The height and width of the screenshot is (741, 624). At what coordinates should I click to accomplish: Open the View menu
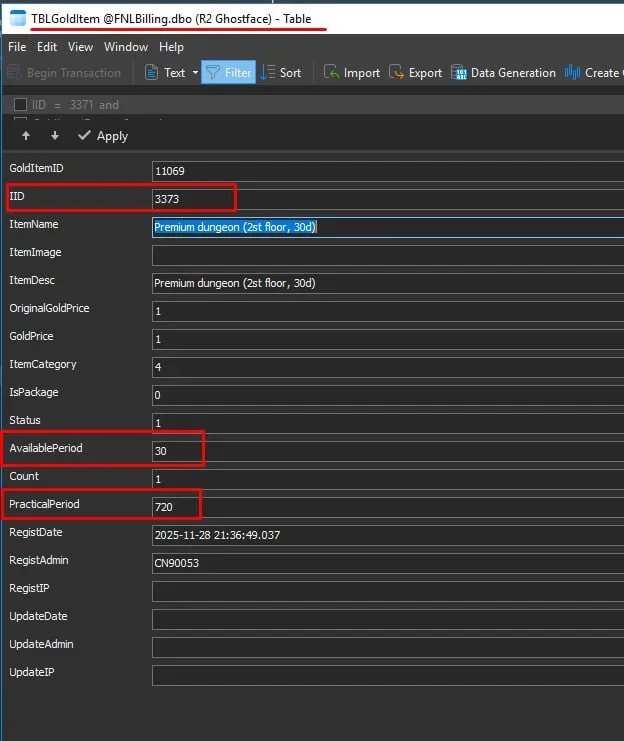[x=80, y=47]
